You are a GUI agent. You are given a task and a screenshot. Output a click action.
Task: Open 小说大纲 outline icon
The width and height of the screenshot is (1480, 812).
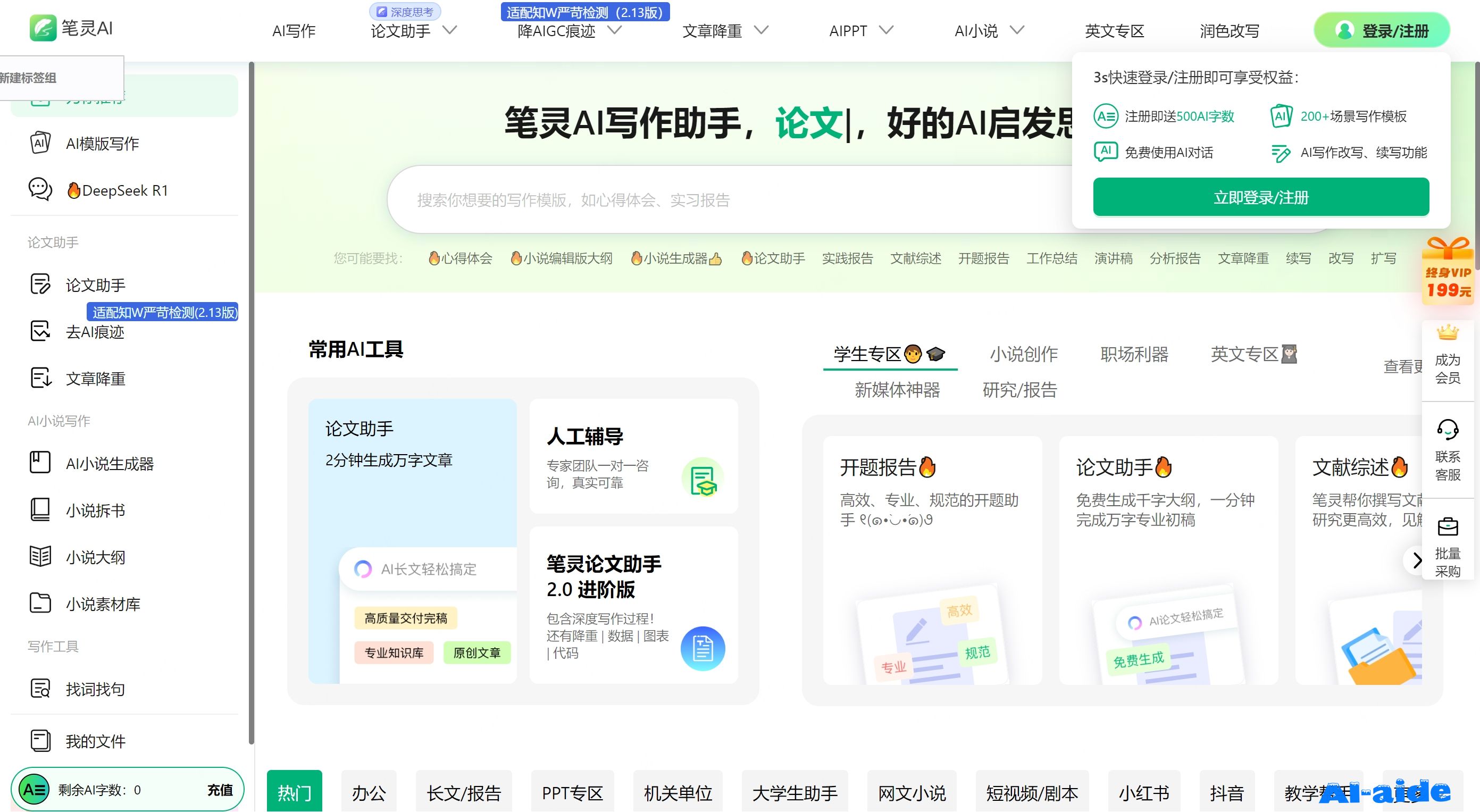click(x=40, y=556)
